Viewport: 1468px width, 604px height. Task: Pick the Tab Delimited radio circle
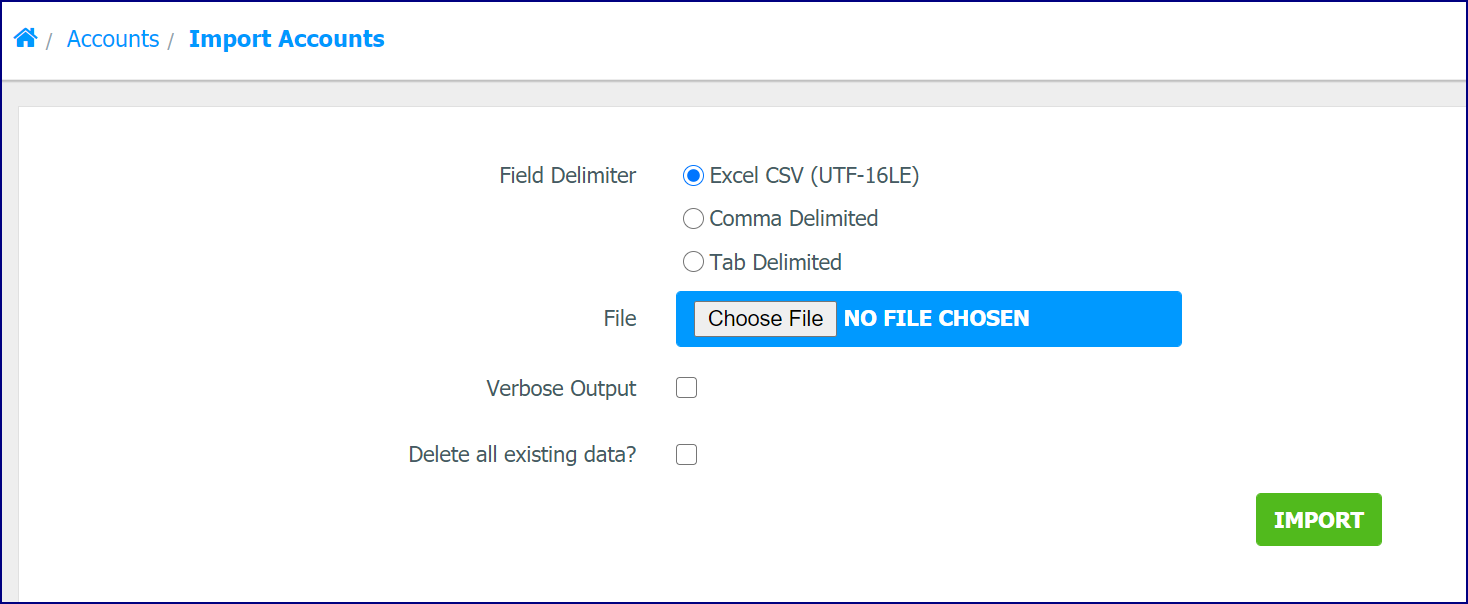click(693, 262)
